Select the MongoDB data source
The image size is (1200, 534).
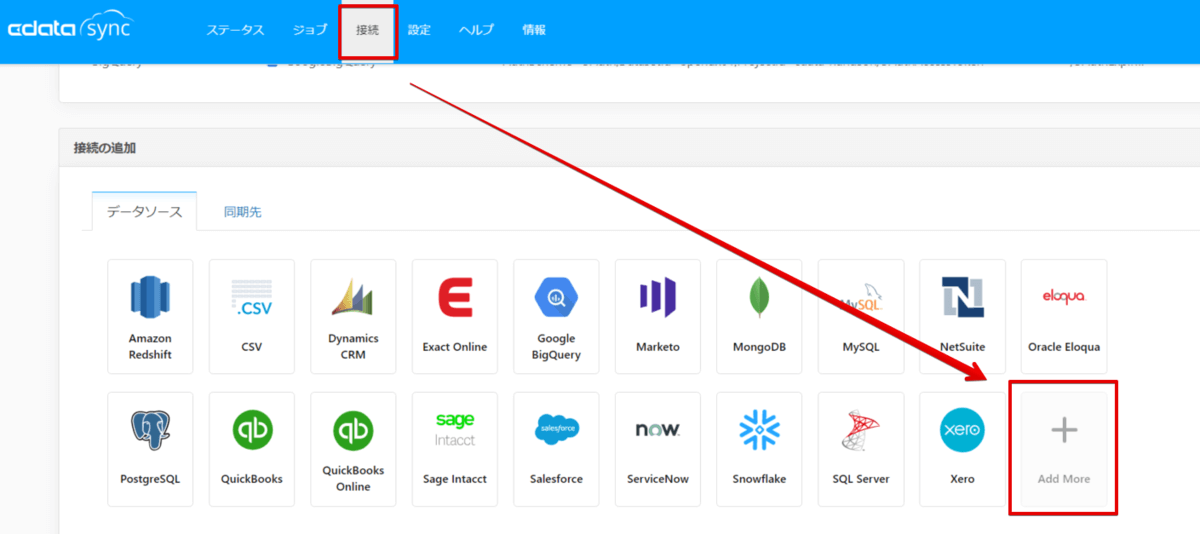coord(759,317)
